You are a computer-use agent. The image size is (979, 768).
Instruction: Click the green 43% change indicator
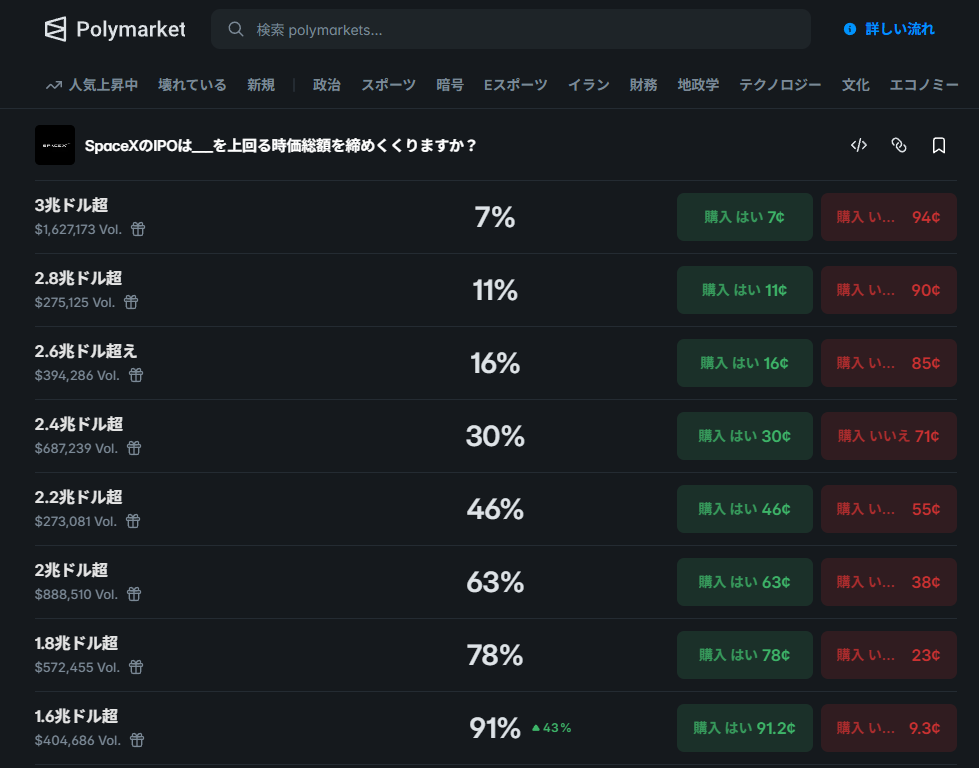(x=551, y=728)
